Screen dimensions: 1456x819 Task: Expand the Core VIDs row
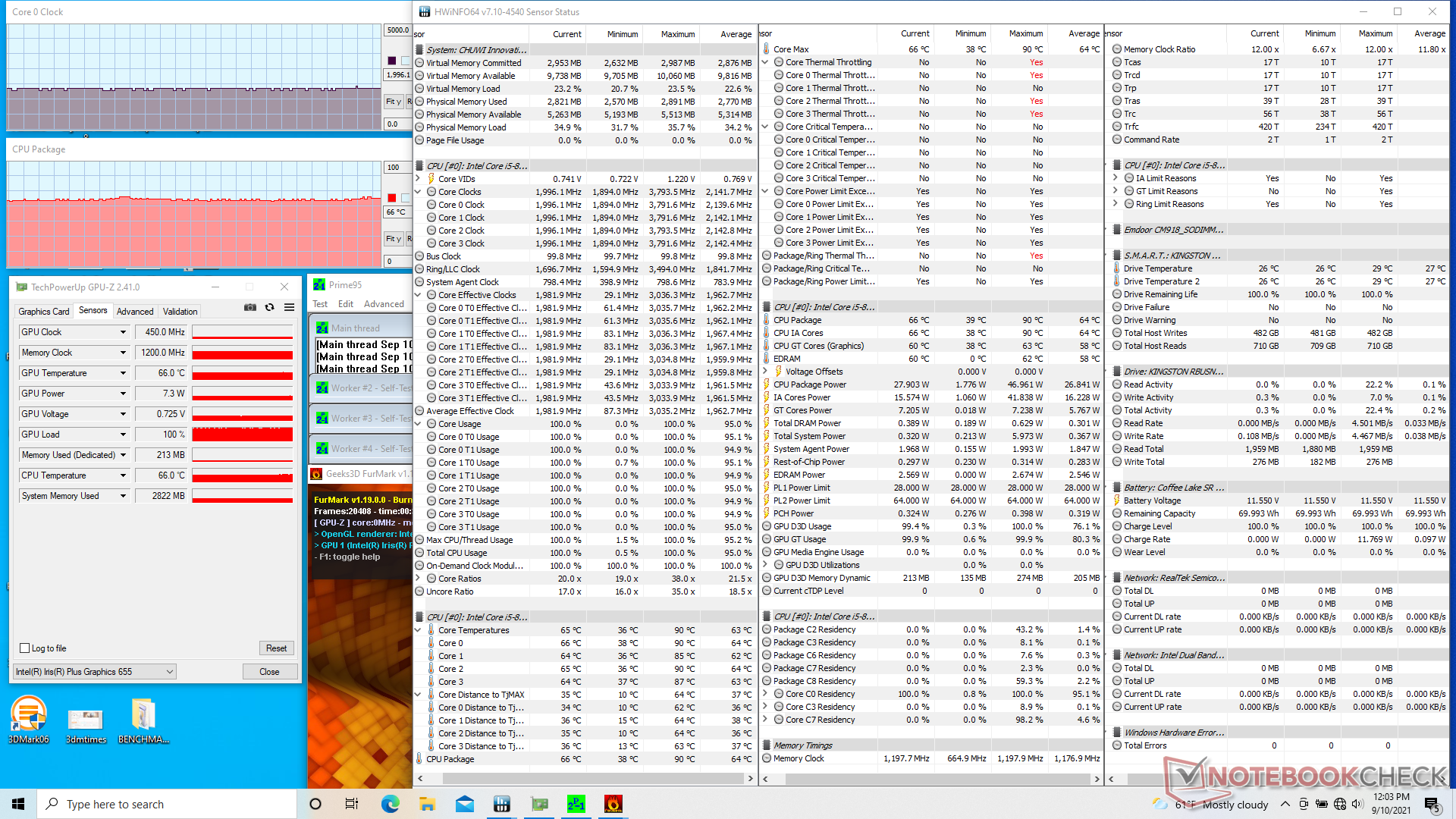pos(419,179)
